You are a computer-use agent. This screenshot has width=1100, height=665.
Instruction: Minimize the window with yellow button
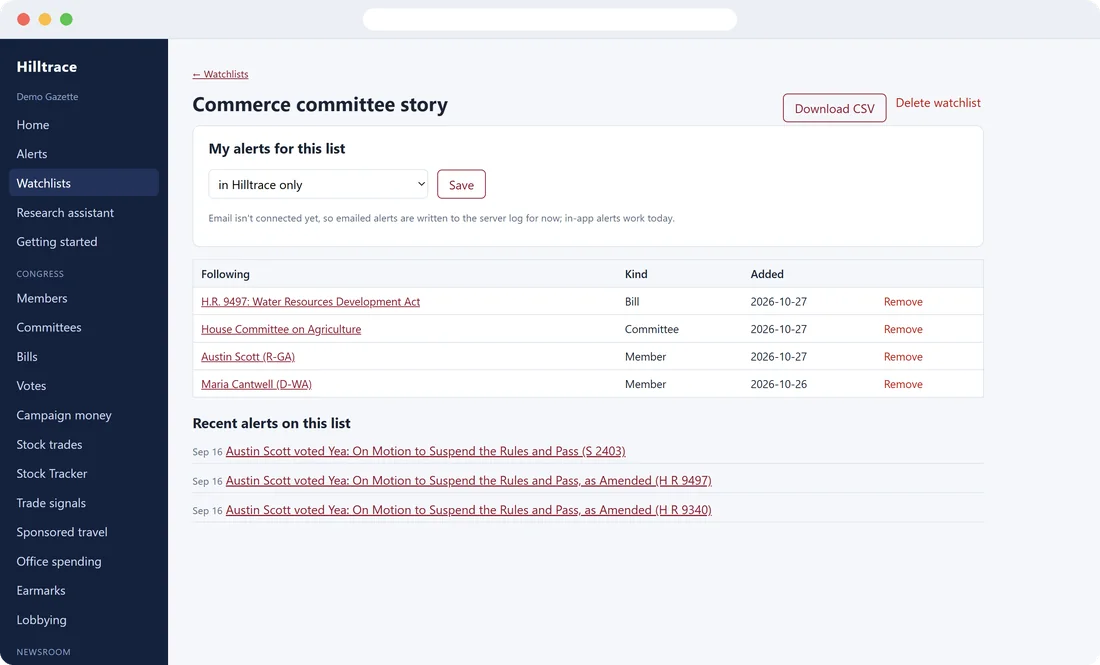pyautogui.click(x=45, y=19)
